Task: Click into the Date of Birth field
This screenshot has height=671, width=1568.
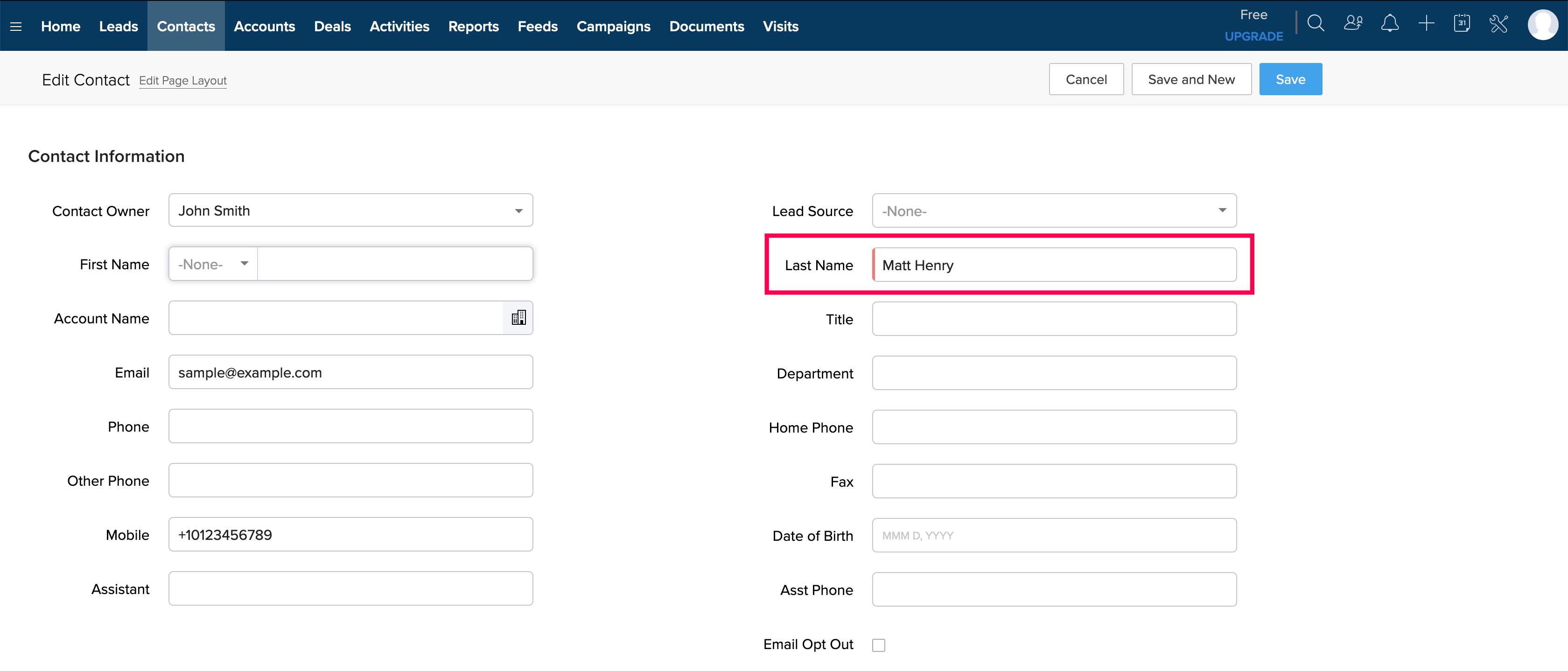Action: (x=1054, y=535)
